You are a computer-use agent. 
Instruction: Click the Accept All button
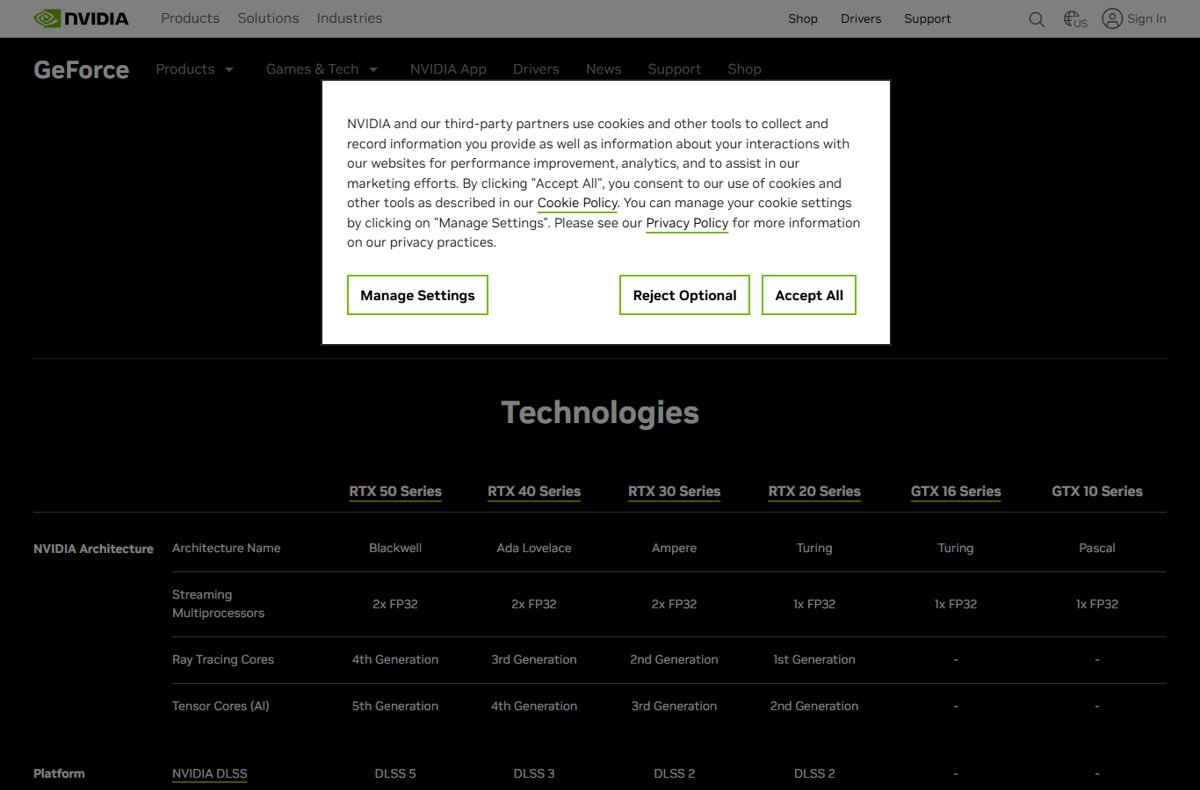[x=809, y=295]
